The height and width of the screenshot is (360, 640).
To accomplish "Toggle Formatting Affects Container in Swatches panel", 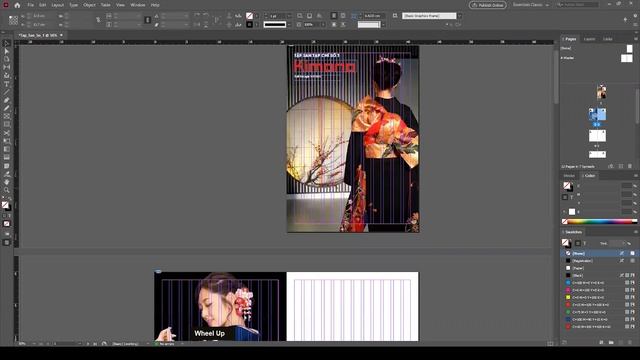I will [x=578, y=243].
